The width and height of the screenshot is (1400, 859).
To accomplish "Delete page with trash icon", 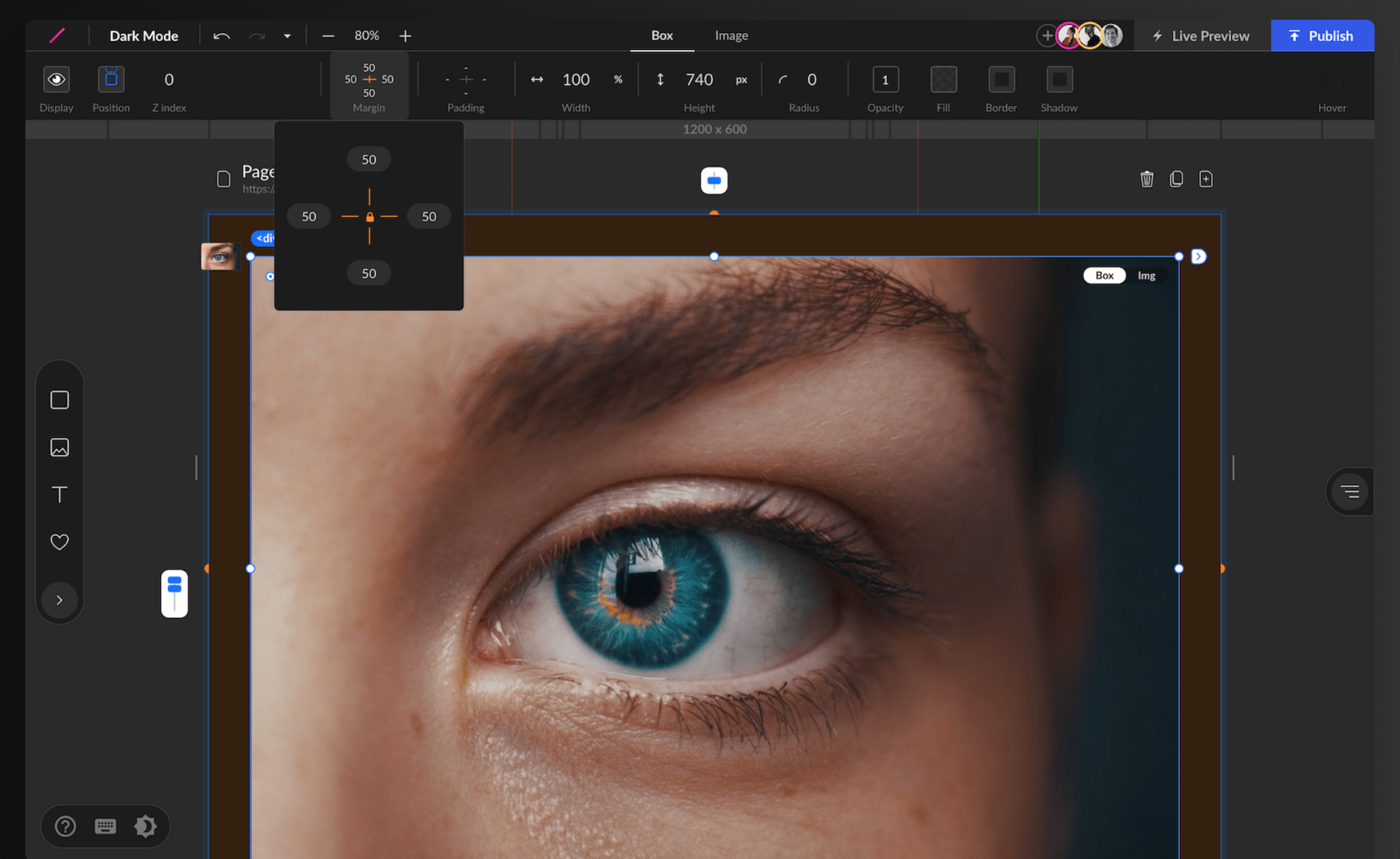I will (1147, 179).
